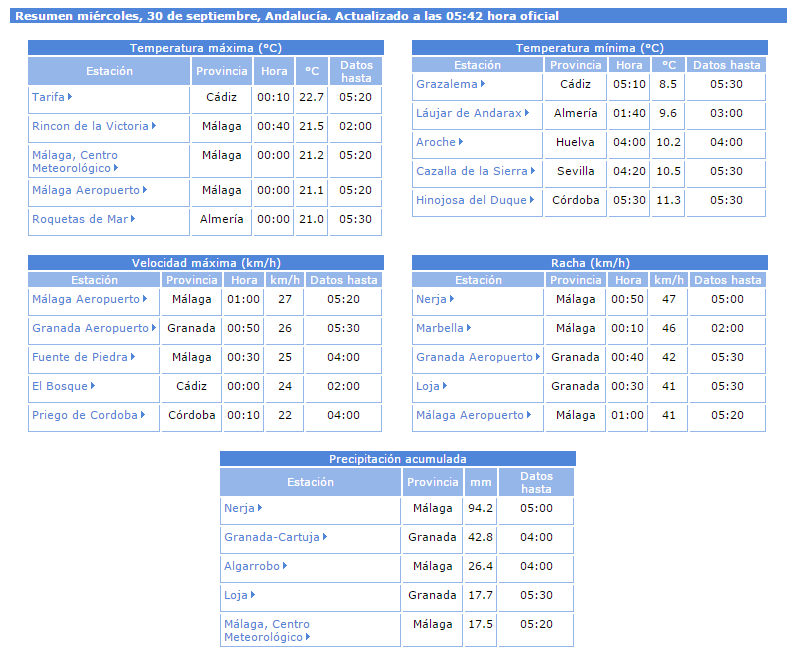The width and height of the screenshot is (812, 651).
Task: Click the arrow icon beside Granada-Cartuja
Action: pyautogui.click(x=325, y=537)
